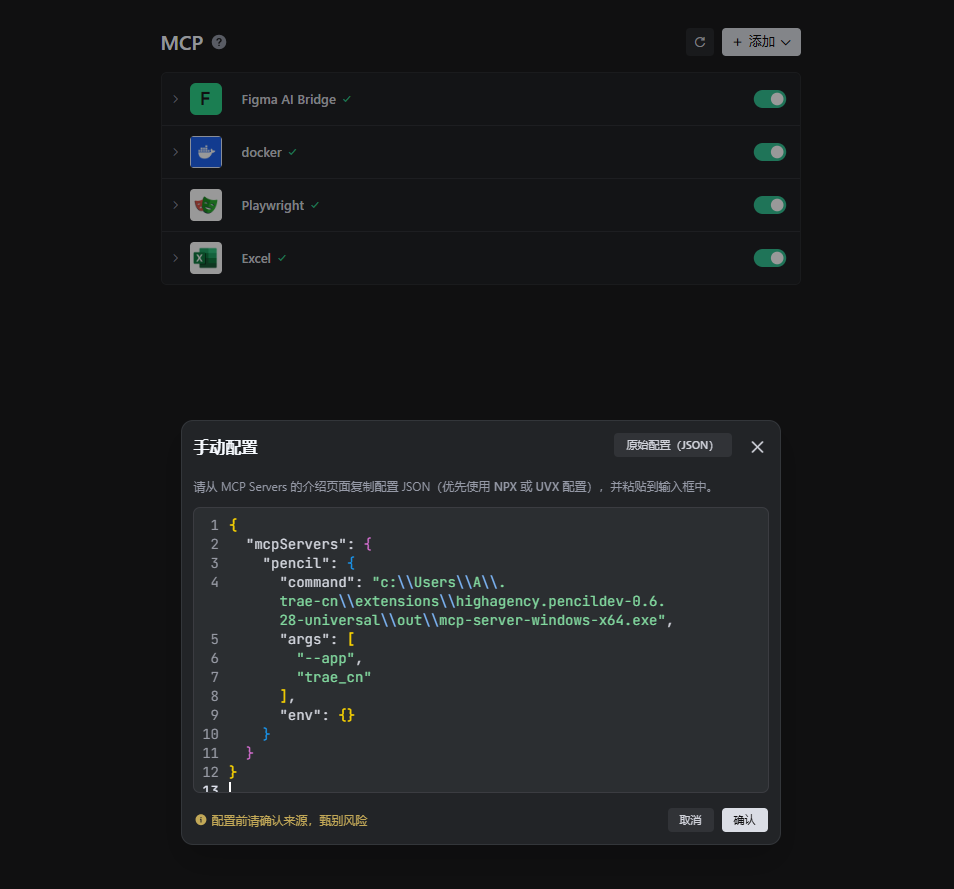Disable the Figma AI Bridge toggle
The image size is (954, 889).
click(769, 99)
